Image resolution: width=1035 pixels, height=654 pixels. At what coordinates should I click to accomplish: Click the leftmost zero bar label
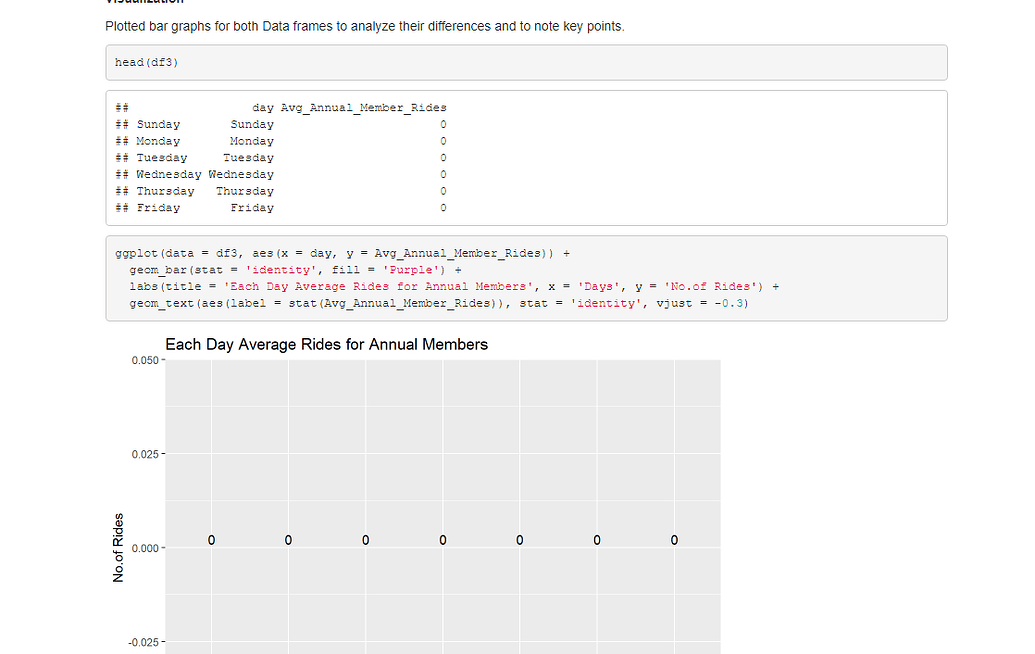click(210, 540)
